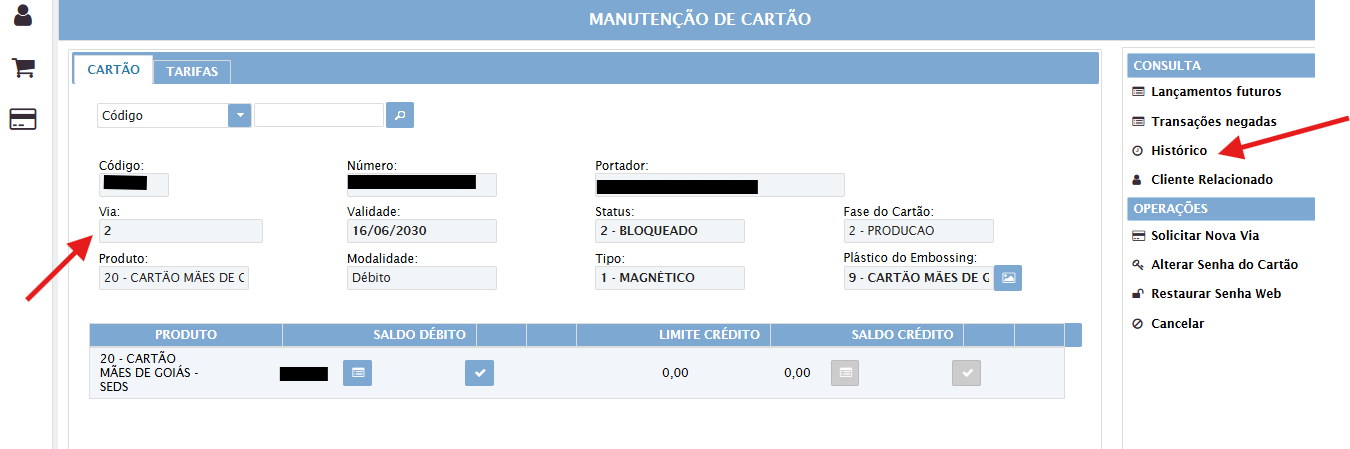Open Lançamentos futuros
The height and width of the screenshot is (449, 1350).
[x=1215, y=92]
